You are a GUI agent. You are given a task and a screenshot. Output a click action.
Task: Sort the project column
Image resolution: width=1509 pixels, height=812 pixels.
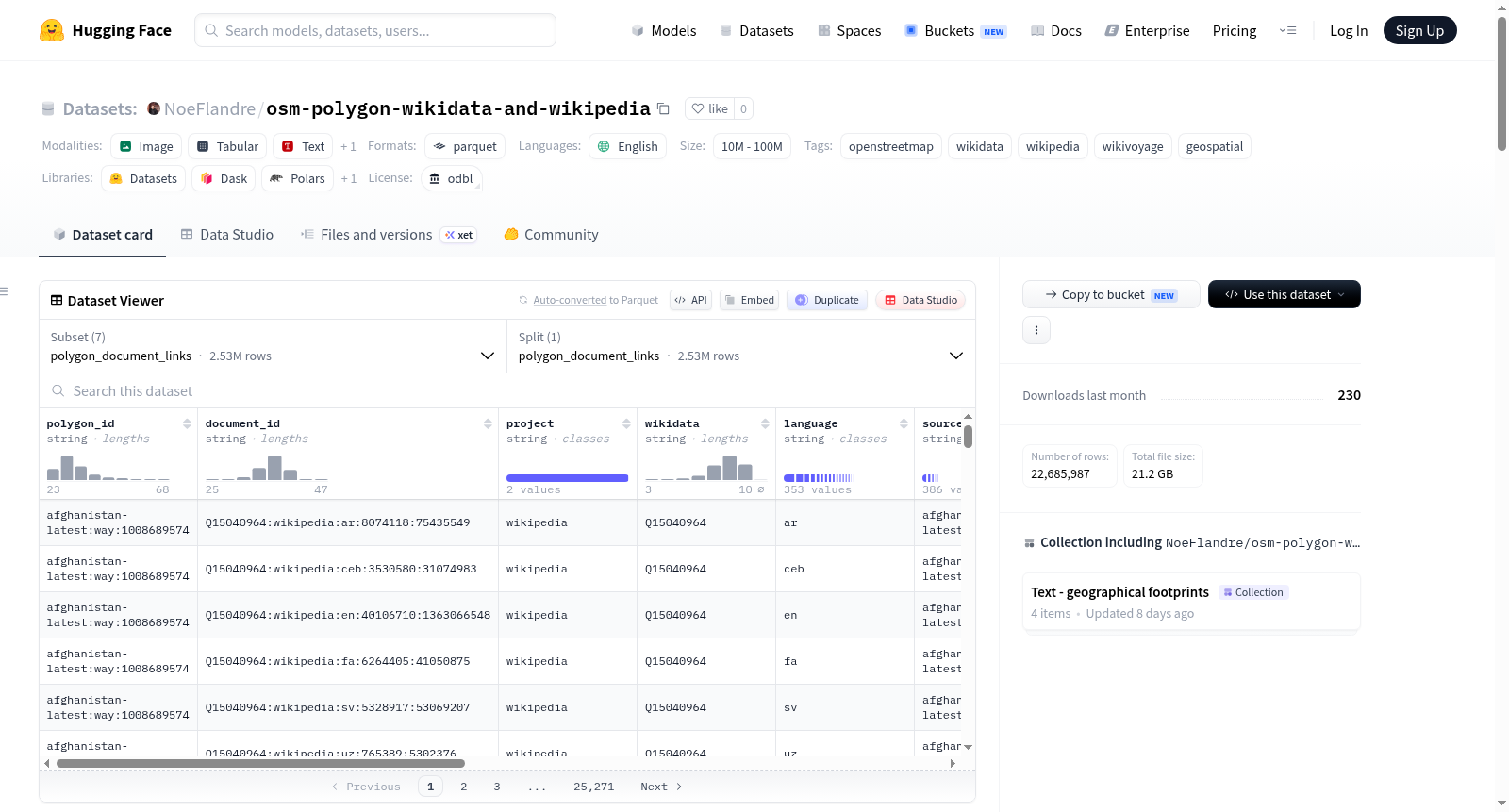(626, 423)
